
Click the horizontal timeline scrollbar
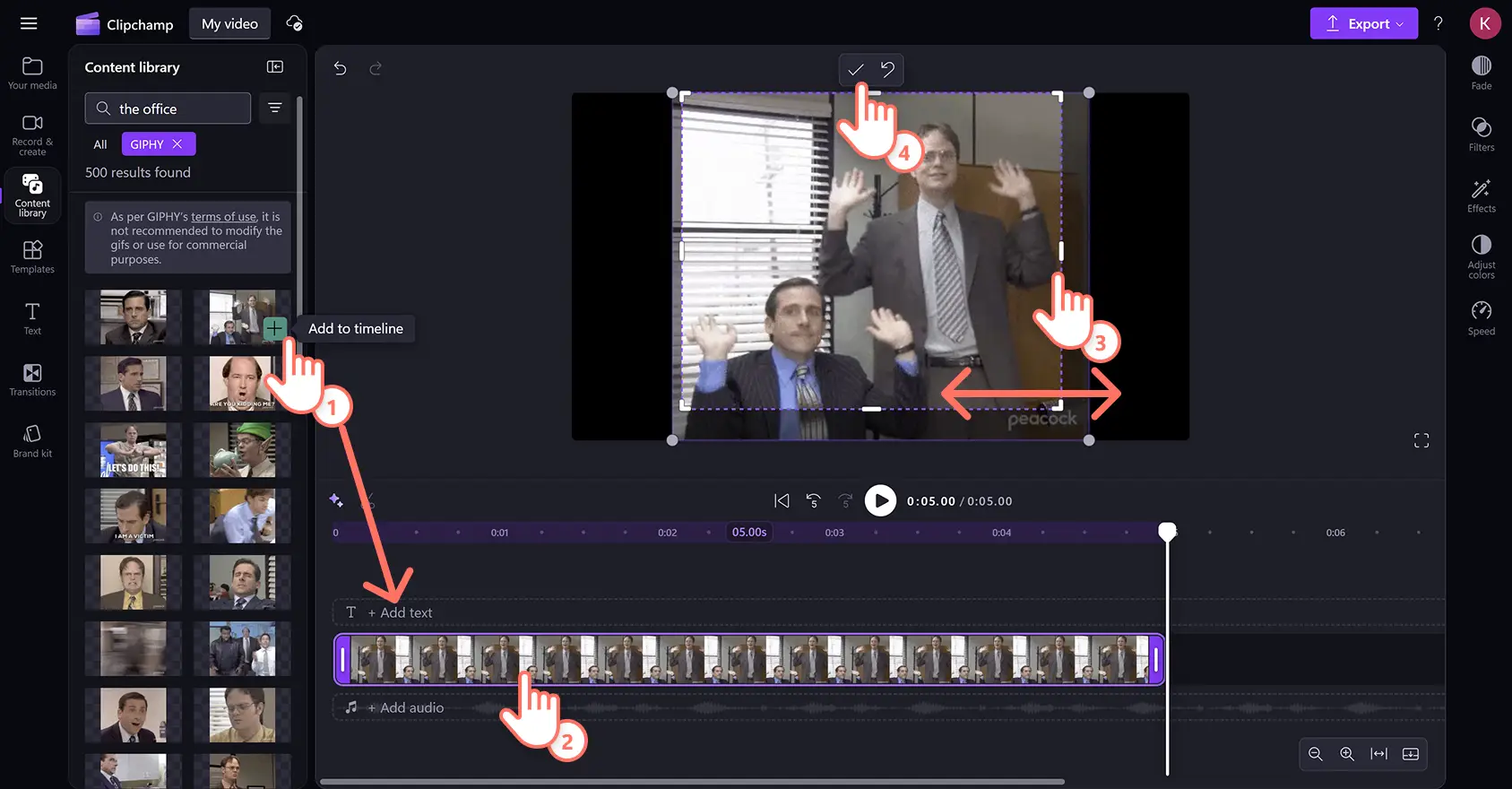692,782
